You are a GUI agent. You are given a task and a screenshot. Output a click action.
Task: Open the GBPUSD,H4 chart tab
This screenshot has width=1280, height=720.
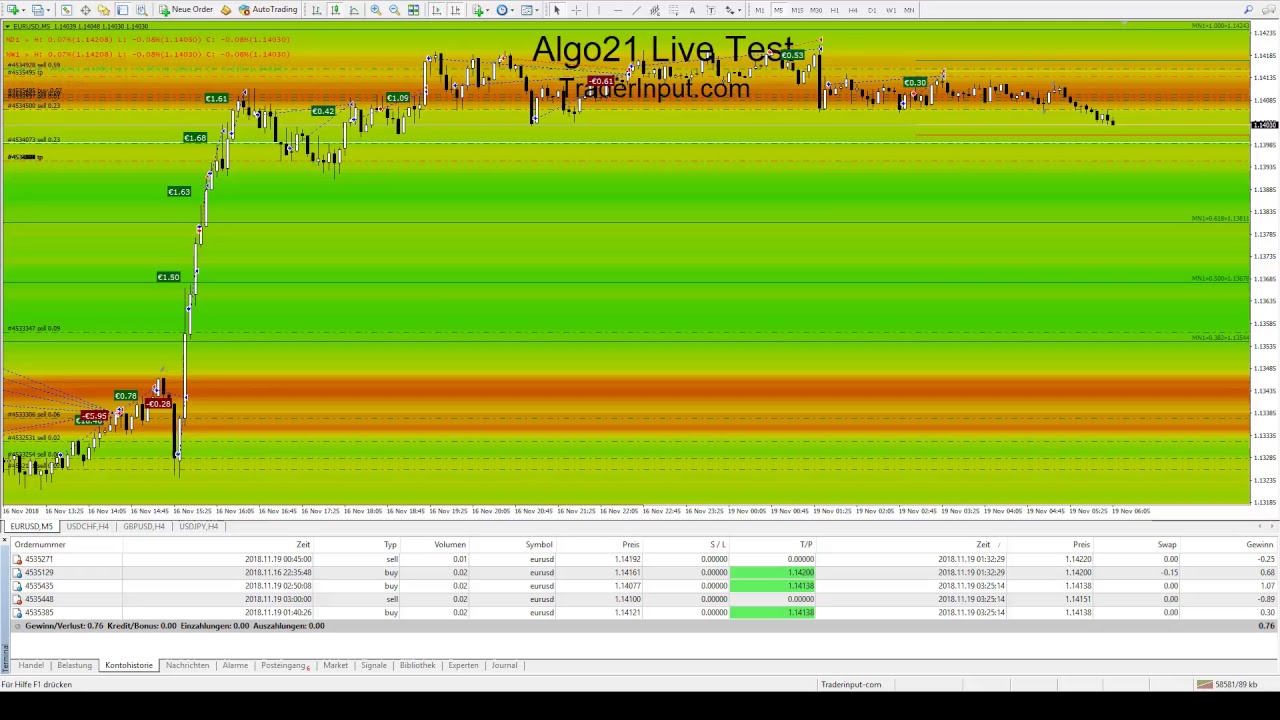(x=143, y=526)
